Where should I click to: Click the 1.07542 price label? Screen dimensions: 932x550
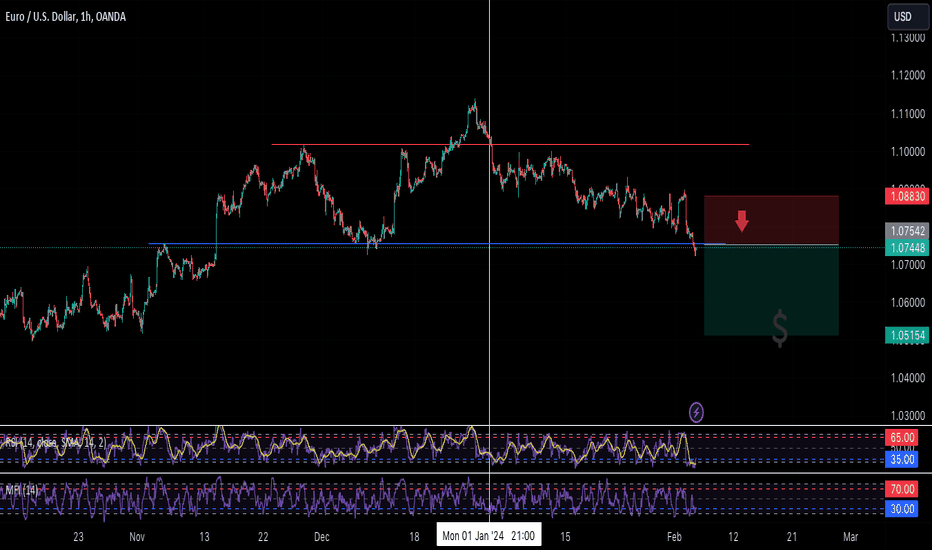point(907,230)
